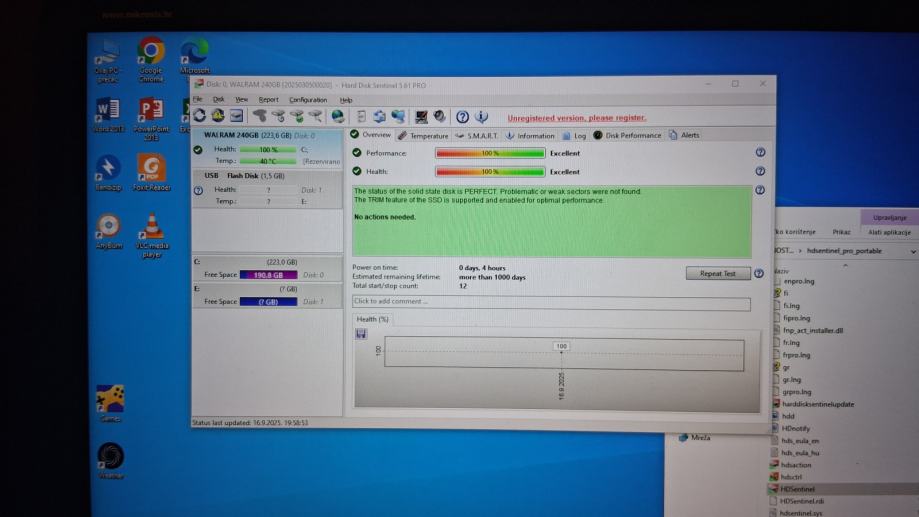Click the question mark icon beside USB Flash Disk
The width and height of the screenshot is (919, 517).
(198, 191)
